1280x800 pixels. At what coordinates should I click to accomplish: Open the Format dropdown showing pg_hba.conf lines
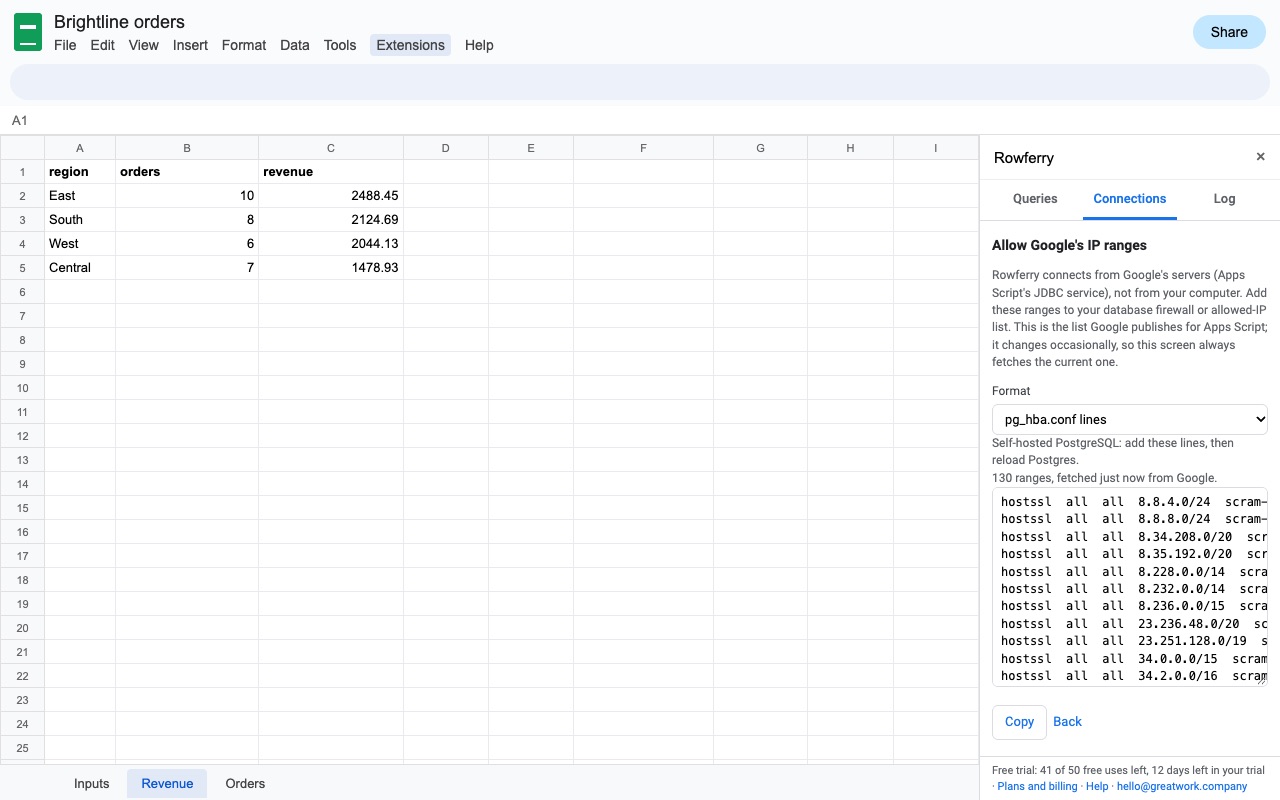[1130, 419]
